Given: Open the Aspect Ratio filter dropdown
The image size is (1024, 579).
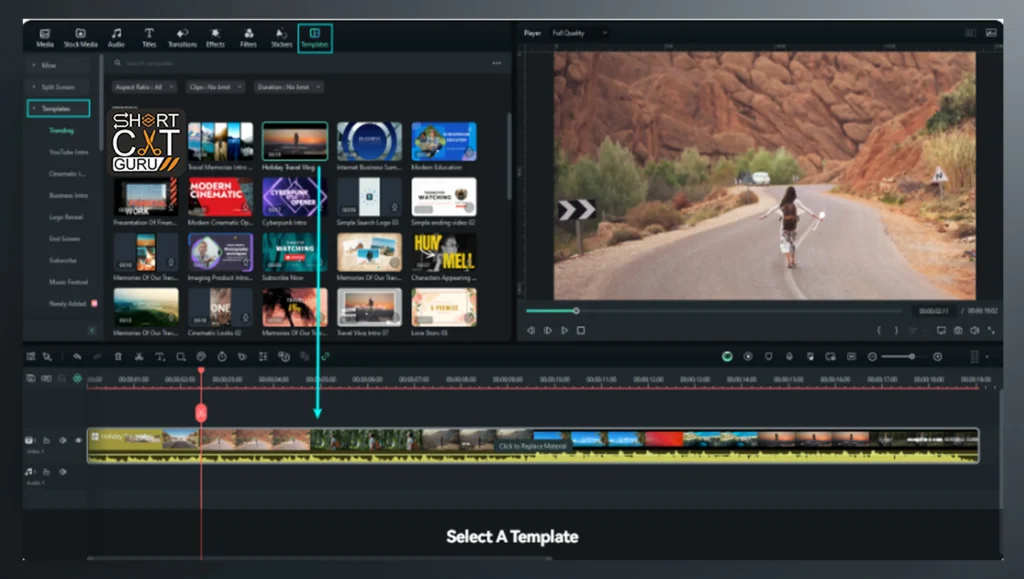Looking at the screenshot, I should pyautogui.click(x=144, y=87).
